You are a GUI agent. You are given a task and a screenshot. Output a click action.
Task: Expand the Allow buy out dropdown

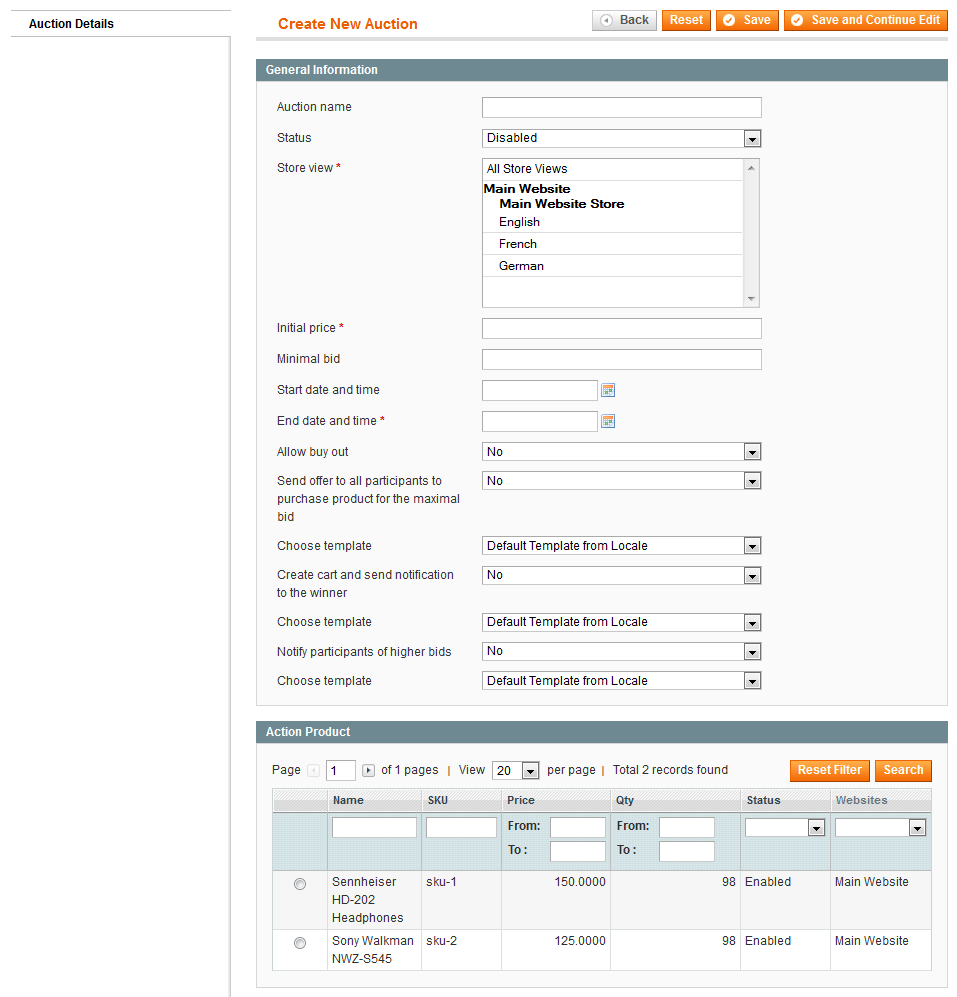coord(621,452)
